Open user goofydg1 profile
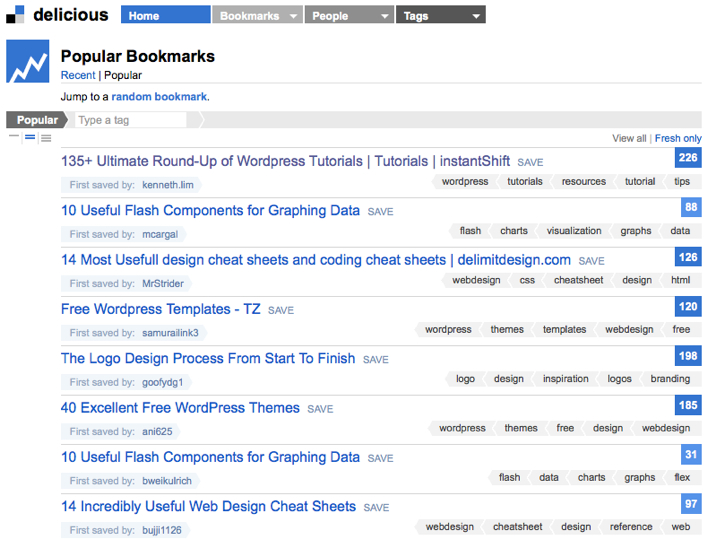 (x=163, y=382)
